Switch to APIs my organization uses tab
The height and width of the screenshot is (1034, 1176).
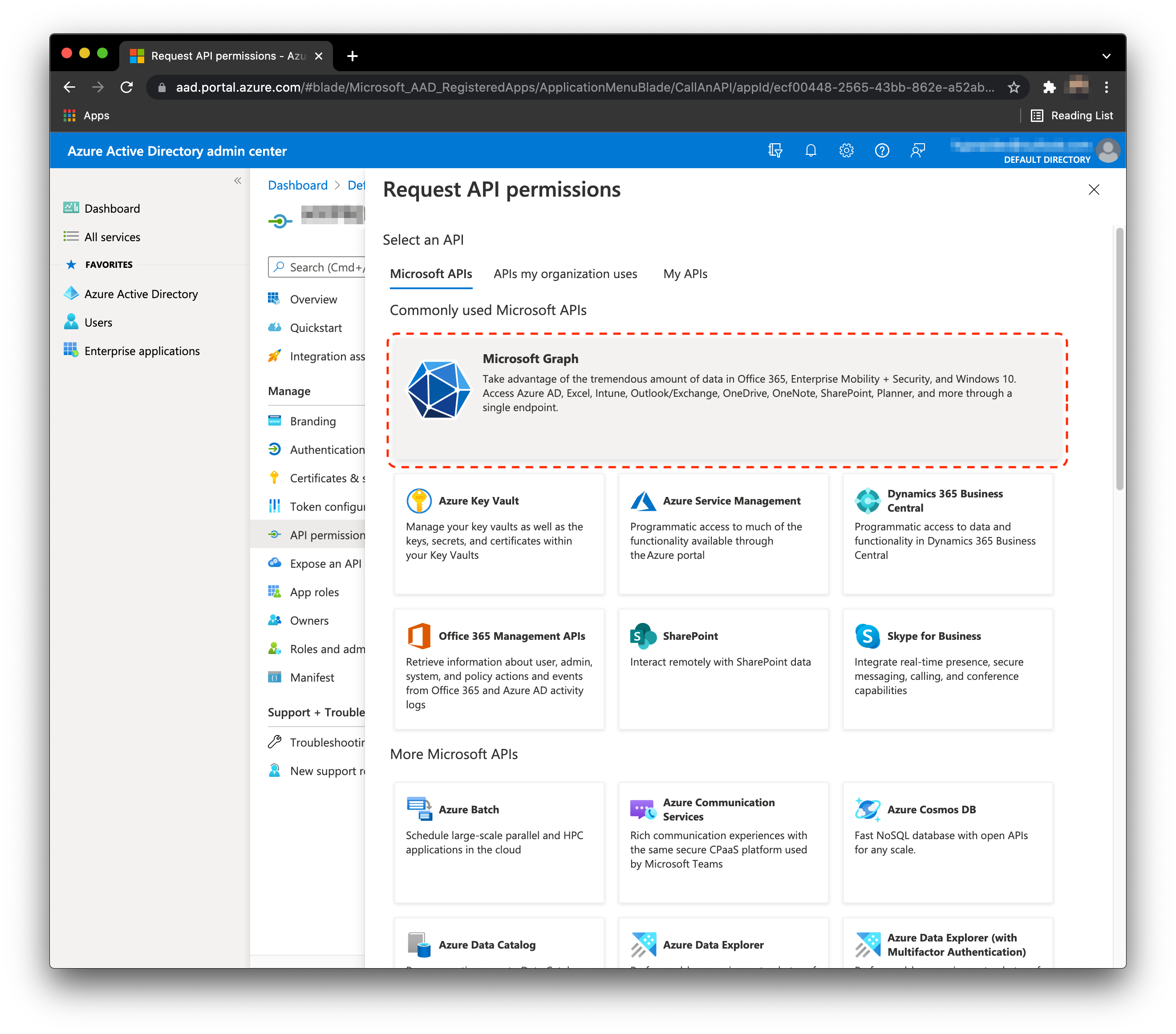[x=565, y=275]
